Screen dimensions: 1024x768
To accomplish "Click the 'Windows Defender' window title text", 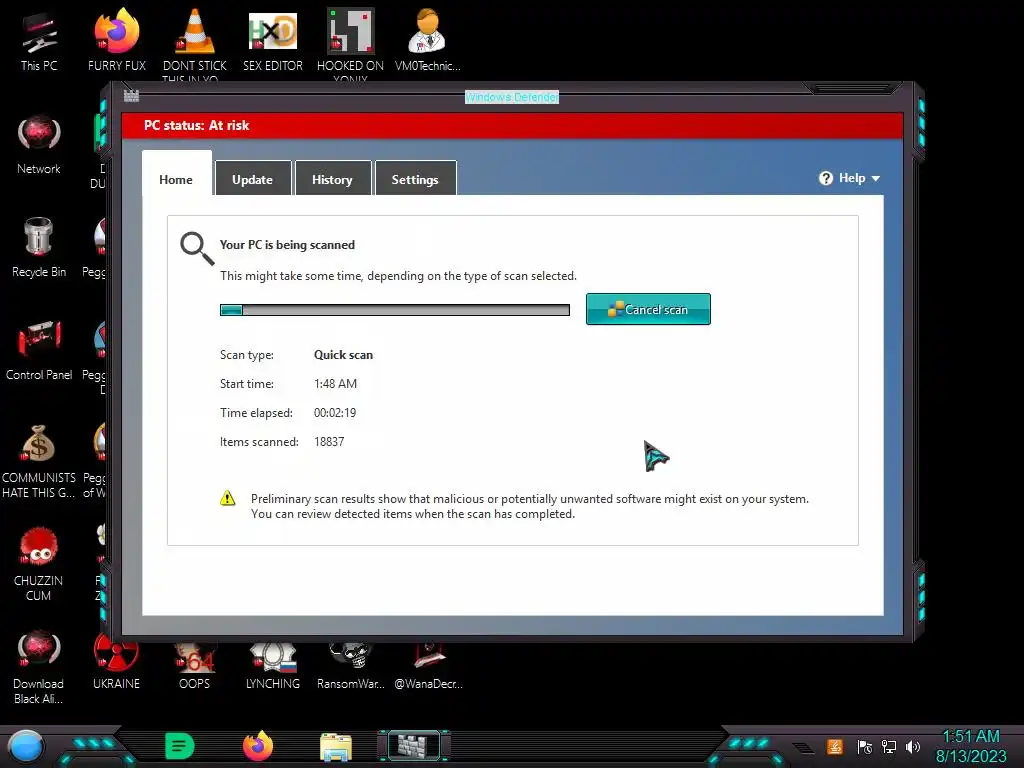I will pyautogui.click(x=512, y=97).
